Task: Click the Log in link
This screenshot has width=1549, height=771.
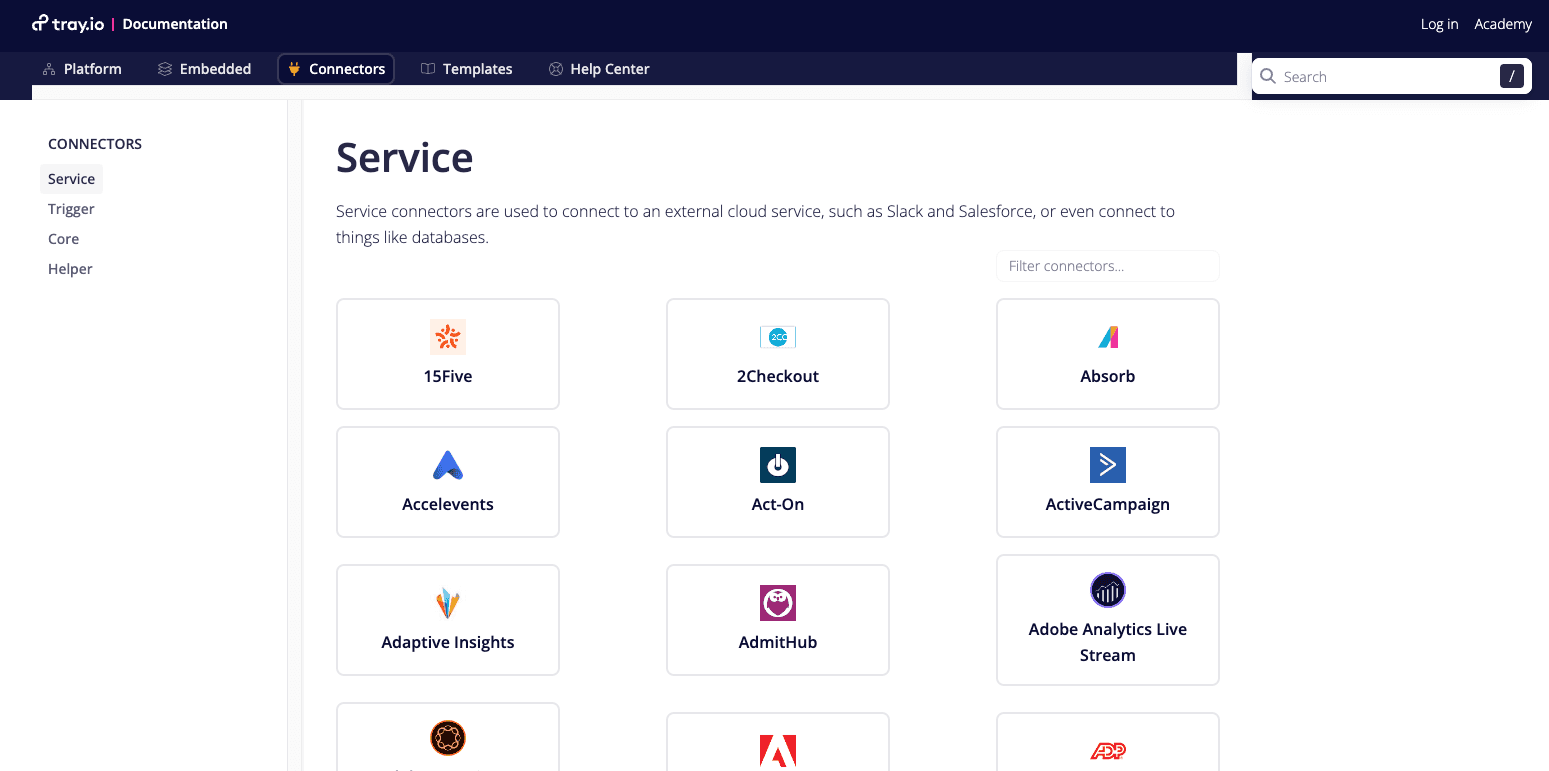Action: (1439, 24)
